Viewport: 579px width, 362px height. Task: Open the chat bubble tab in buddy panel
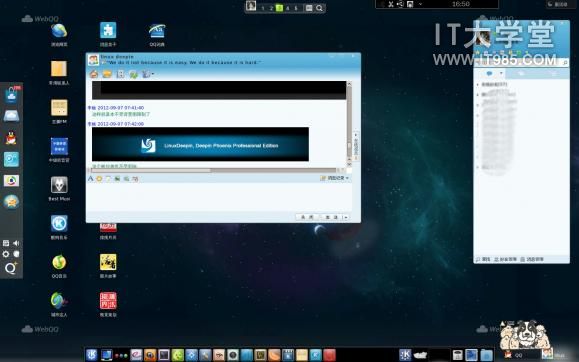click(490, 74)
